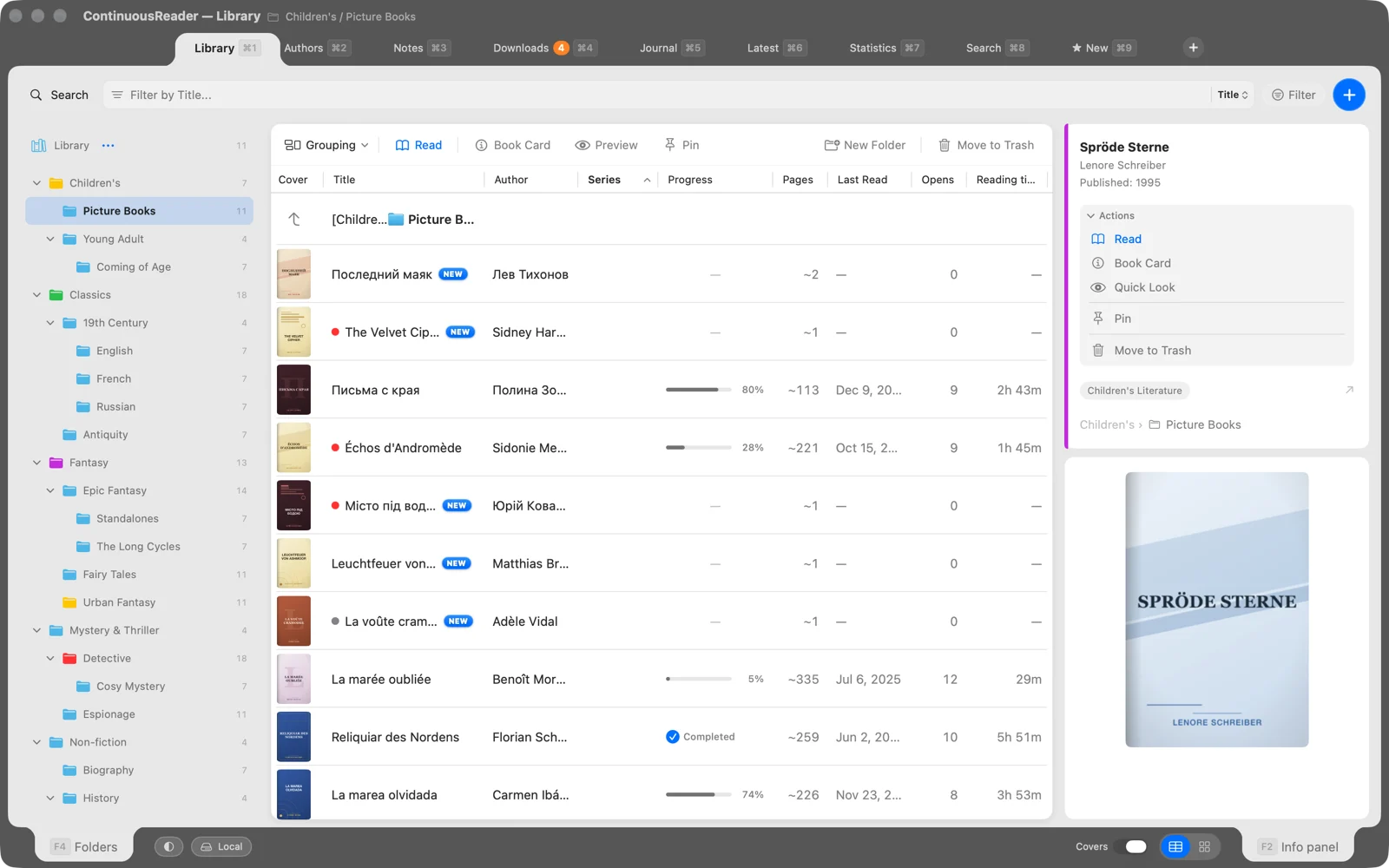Screen dimensions: 1389x868
Task: Collapse the Classics folder tree
Action: point(36,295)
